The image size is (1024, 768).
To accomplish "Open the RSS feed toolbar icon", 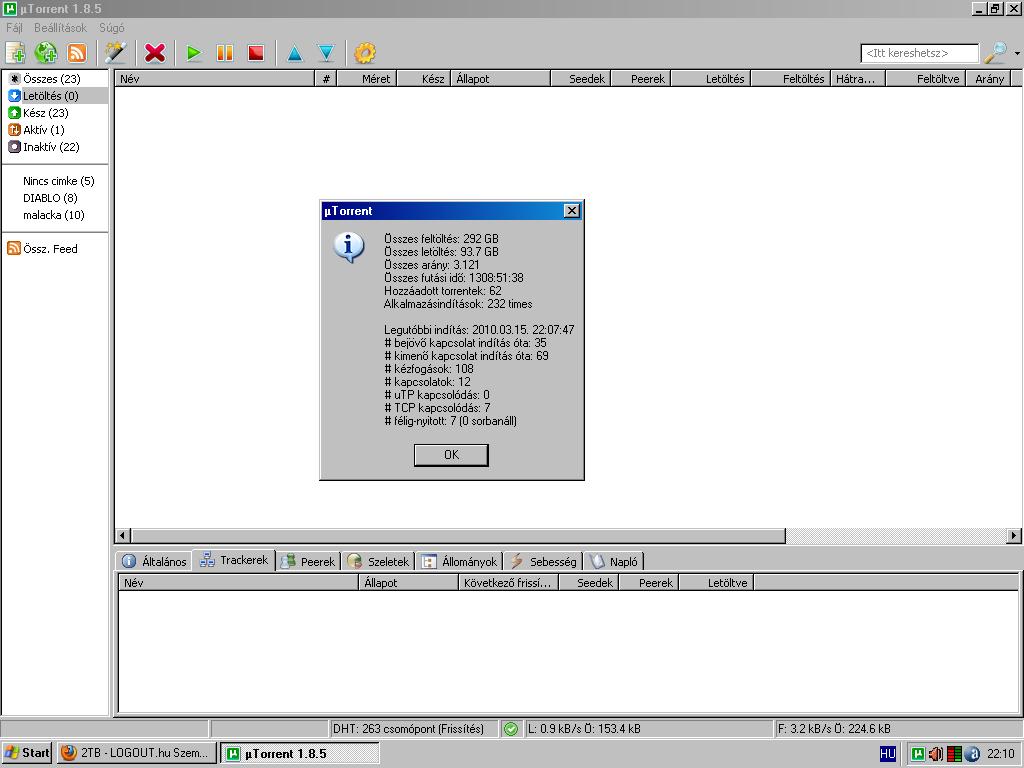I will click(x=77, y=53).
